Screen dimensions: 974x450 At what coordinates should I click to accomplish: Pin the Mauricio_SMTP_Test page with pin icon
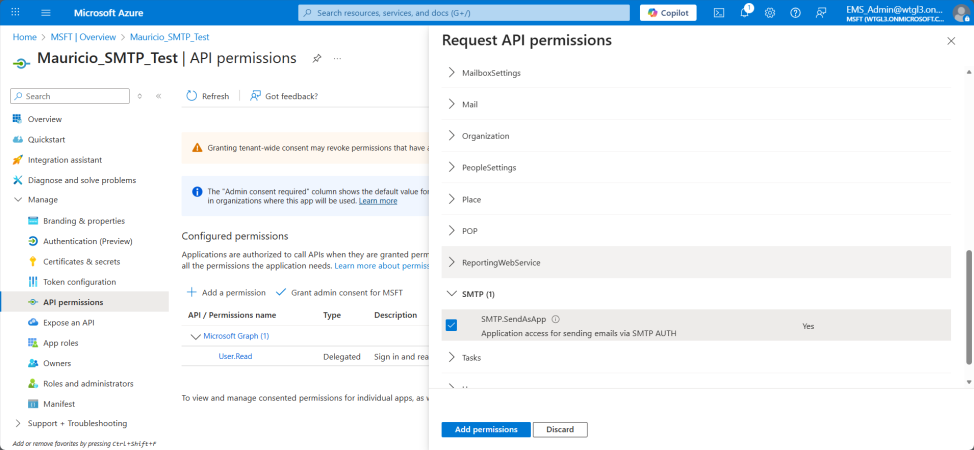pos(317,59)
